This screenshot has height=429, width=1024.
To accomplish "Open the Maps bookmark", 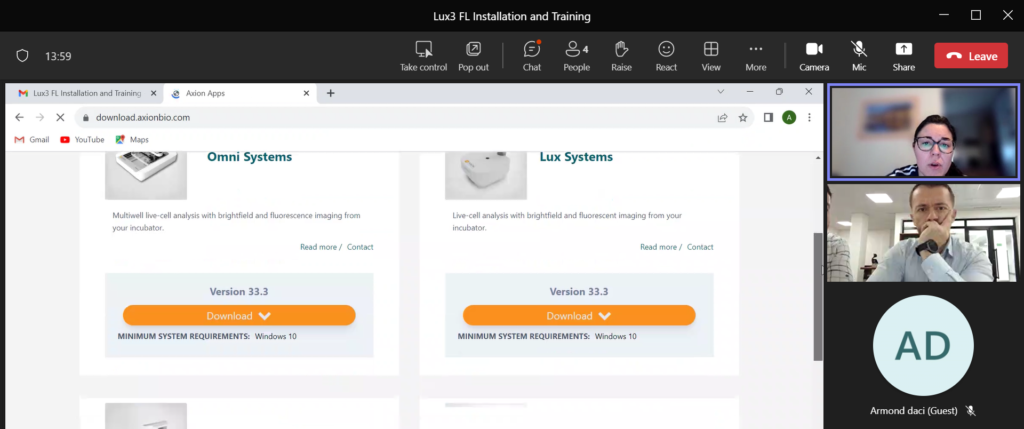I will coord(132,140).
